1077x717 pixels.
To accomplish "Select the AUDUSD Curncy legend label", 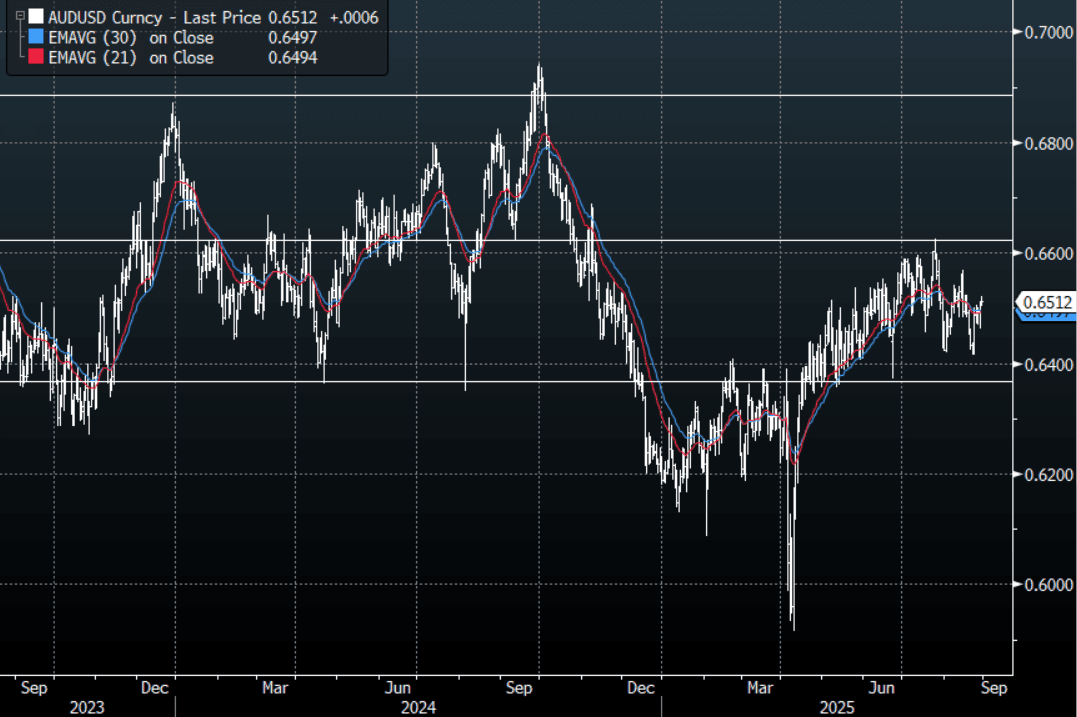I will pyautogui.click(x=102, y=17).
